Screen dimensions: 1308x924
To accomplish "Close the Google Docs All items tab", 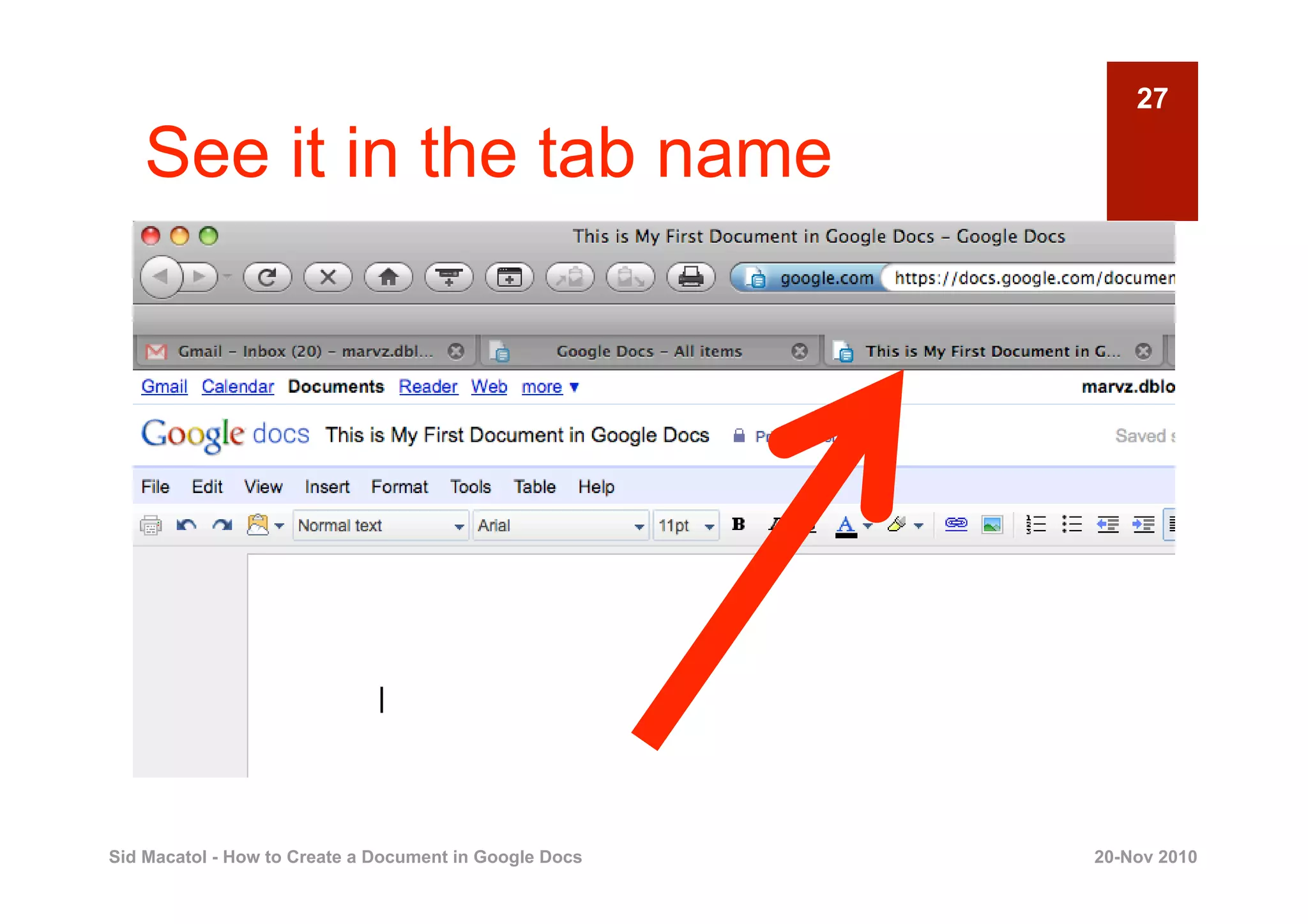I will (800, 351).
